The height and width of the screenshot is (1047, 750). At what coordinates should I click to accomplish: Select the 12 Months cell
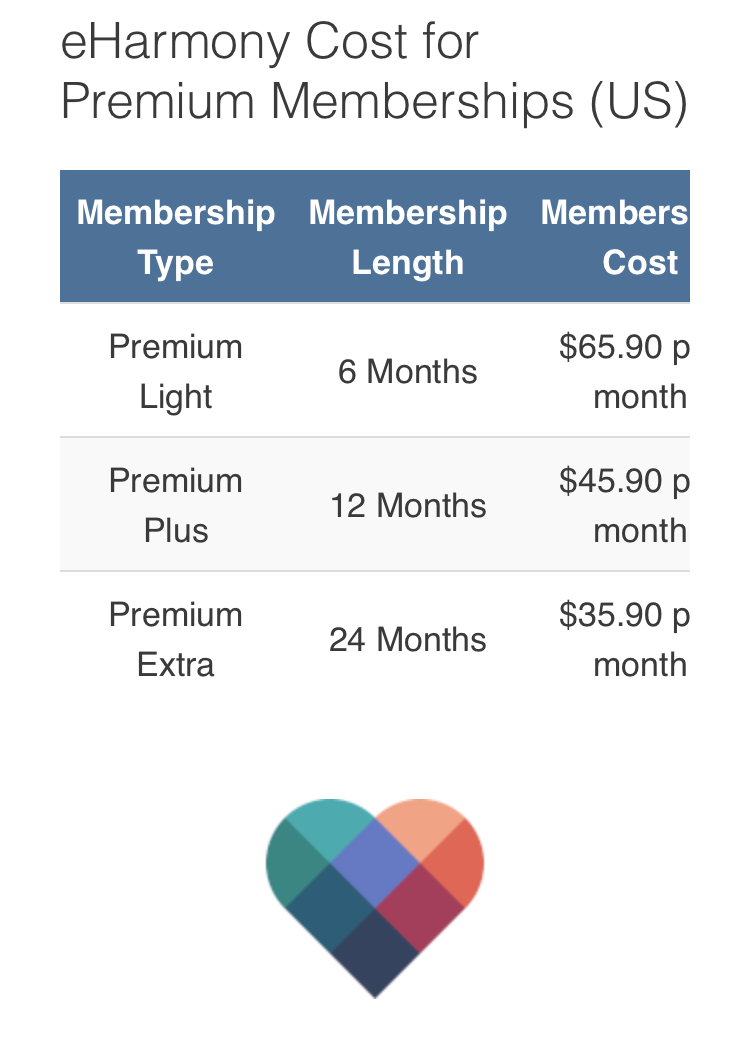[x=407, y=505]
